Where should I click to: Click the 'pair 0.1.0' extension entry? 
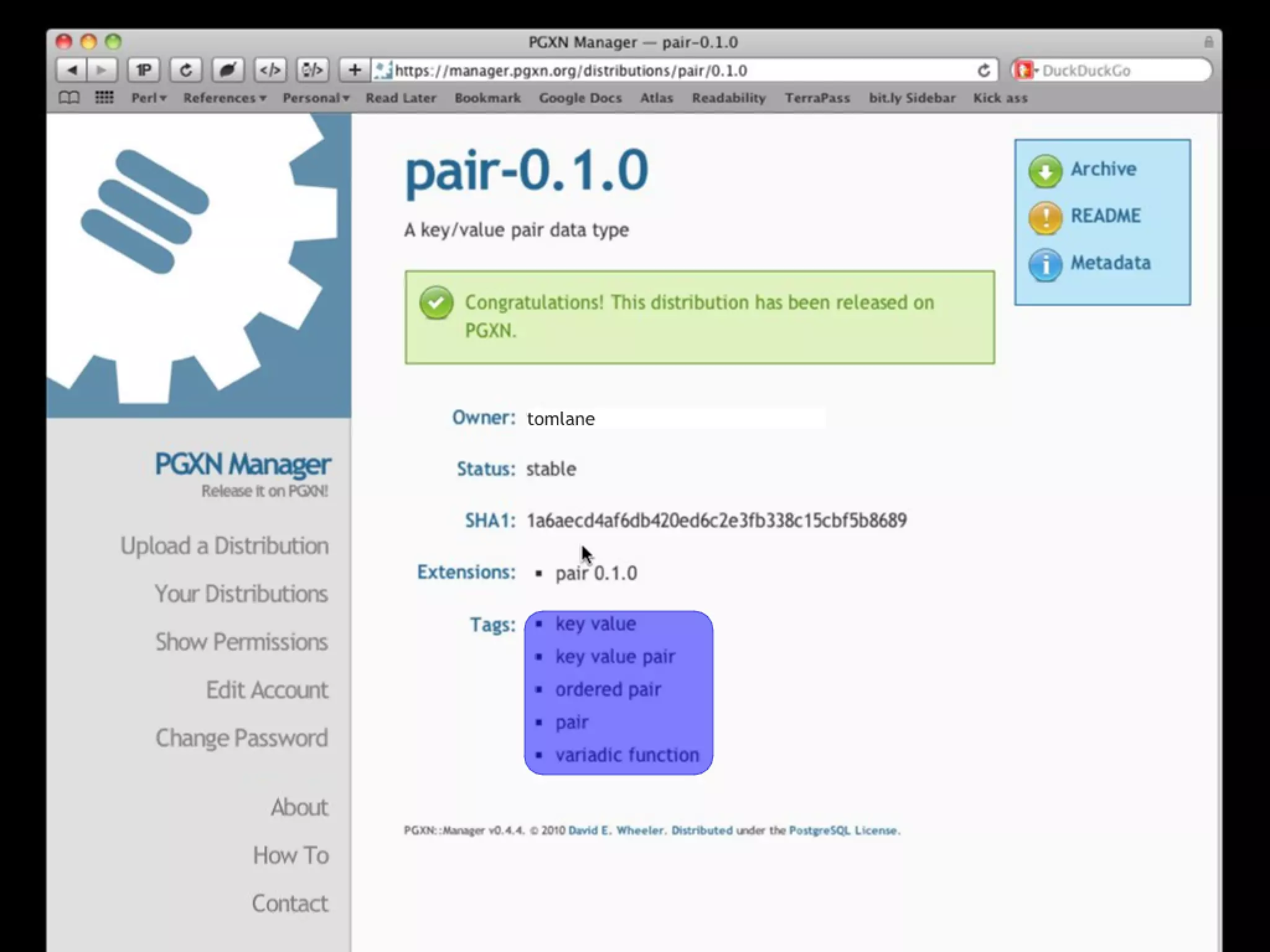coord(596,573)
